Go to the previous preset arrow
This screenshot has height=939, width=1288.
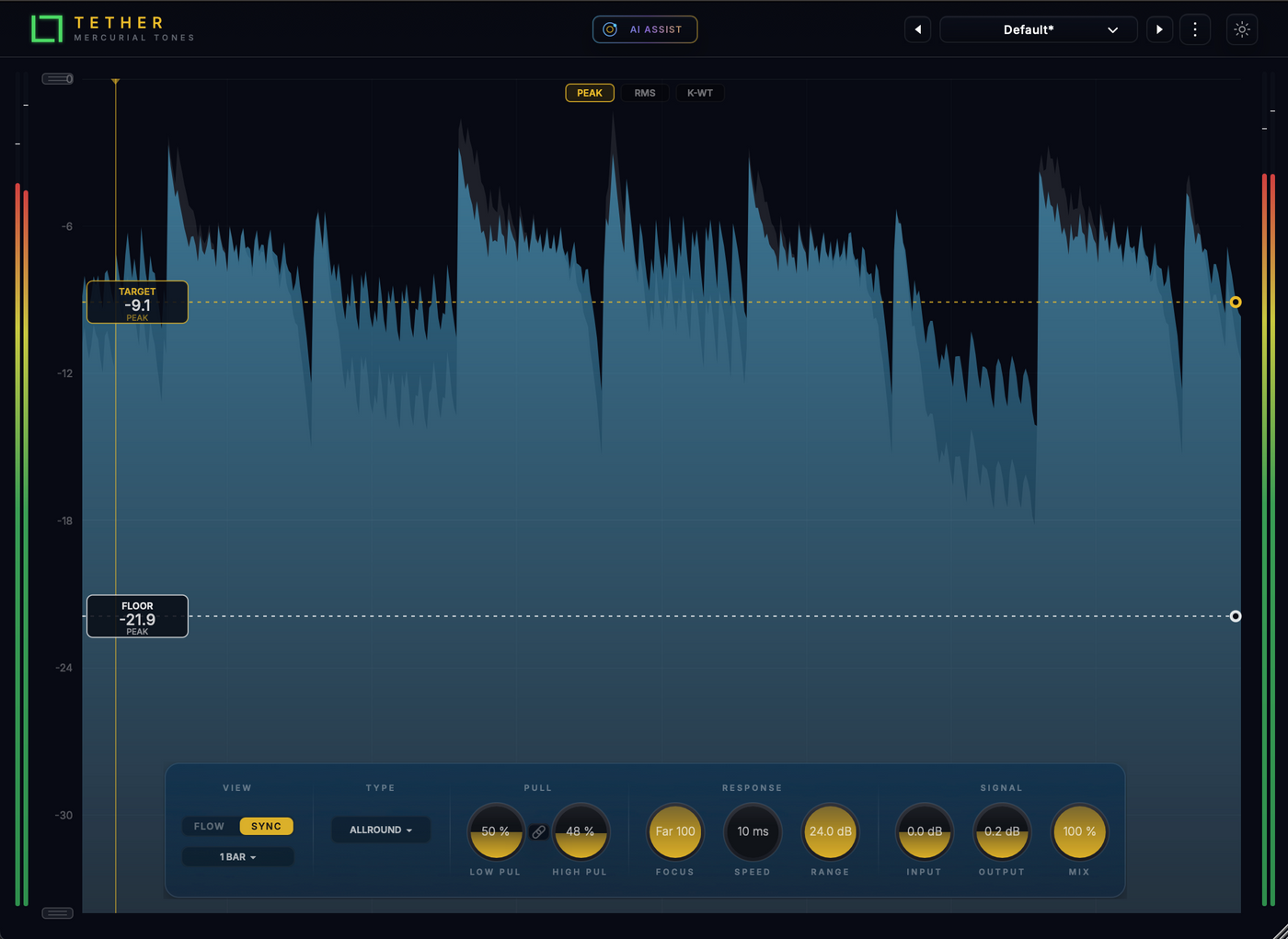tap(917, 29)
